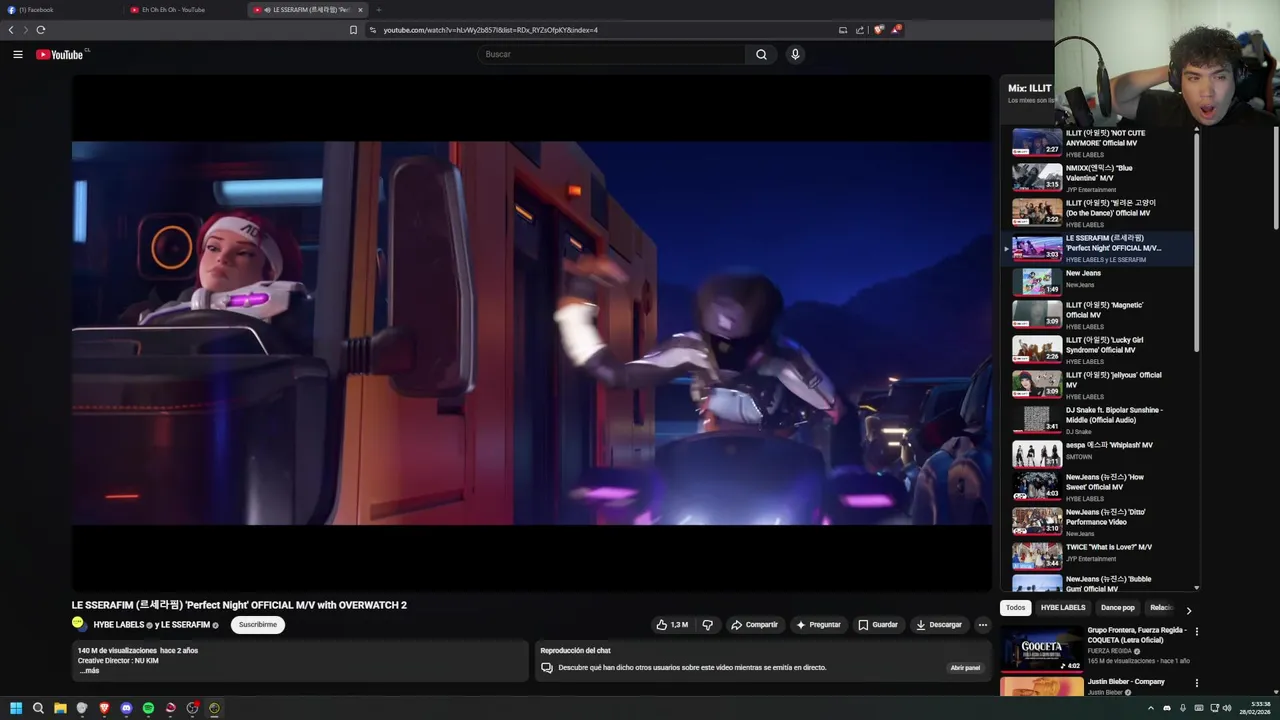Play ILLIT 'Magnetic' Official MV
The image size is (1280, 720).
[1098, 315]
